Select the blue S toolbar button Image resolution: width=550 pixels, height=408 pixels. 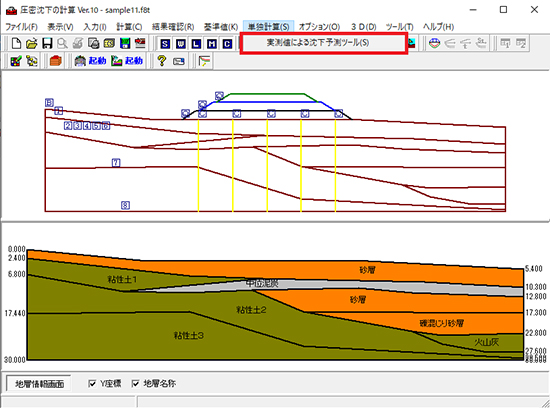(x=165, y=44)
